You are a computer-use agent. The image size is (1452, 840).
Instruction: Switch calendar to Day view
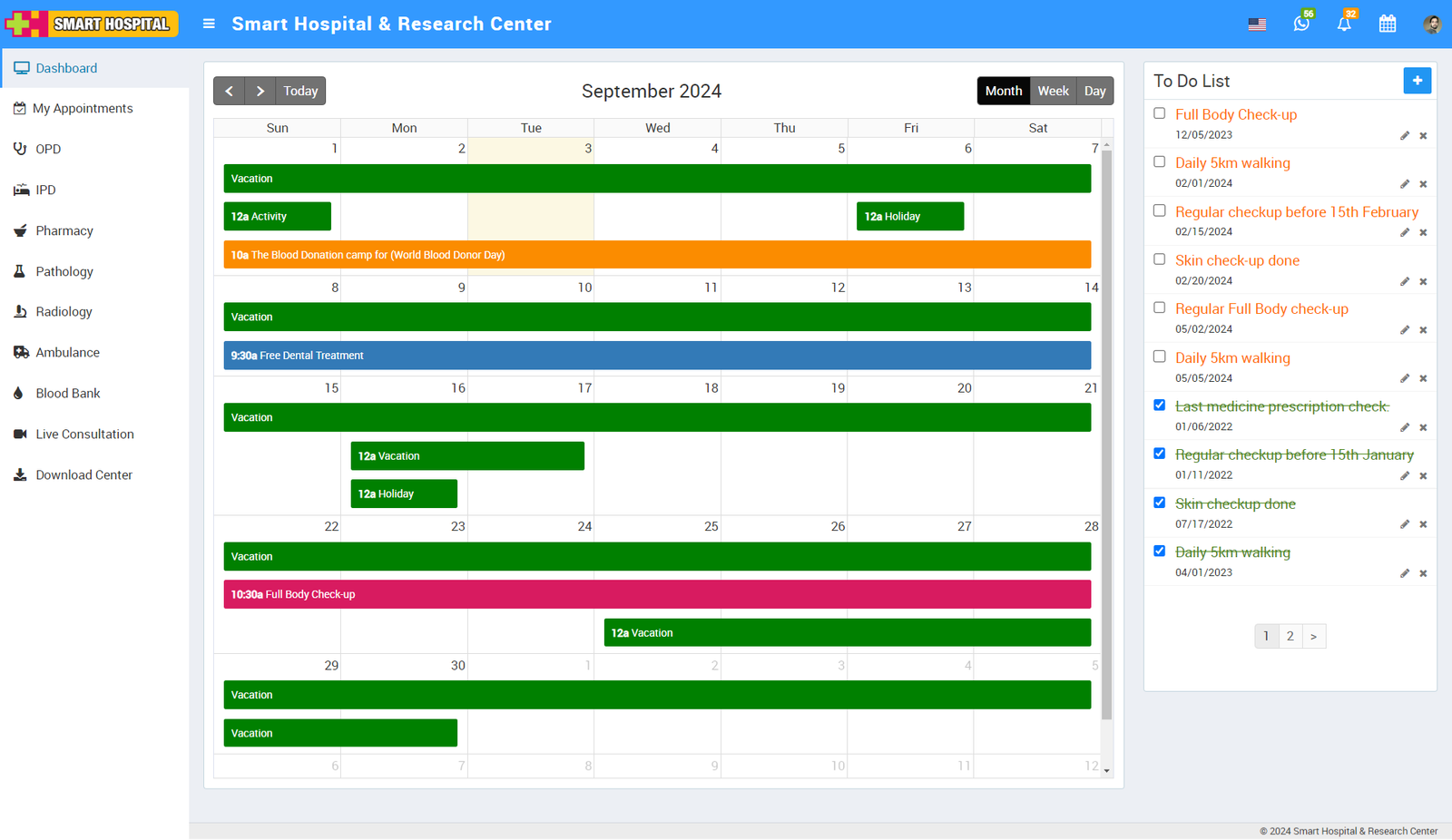click(x=1094, y=91)
